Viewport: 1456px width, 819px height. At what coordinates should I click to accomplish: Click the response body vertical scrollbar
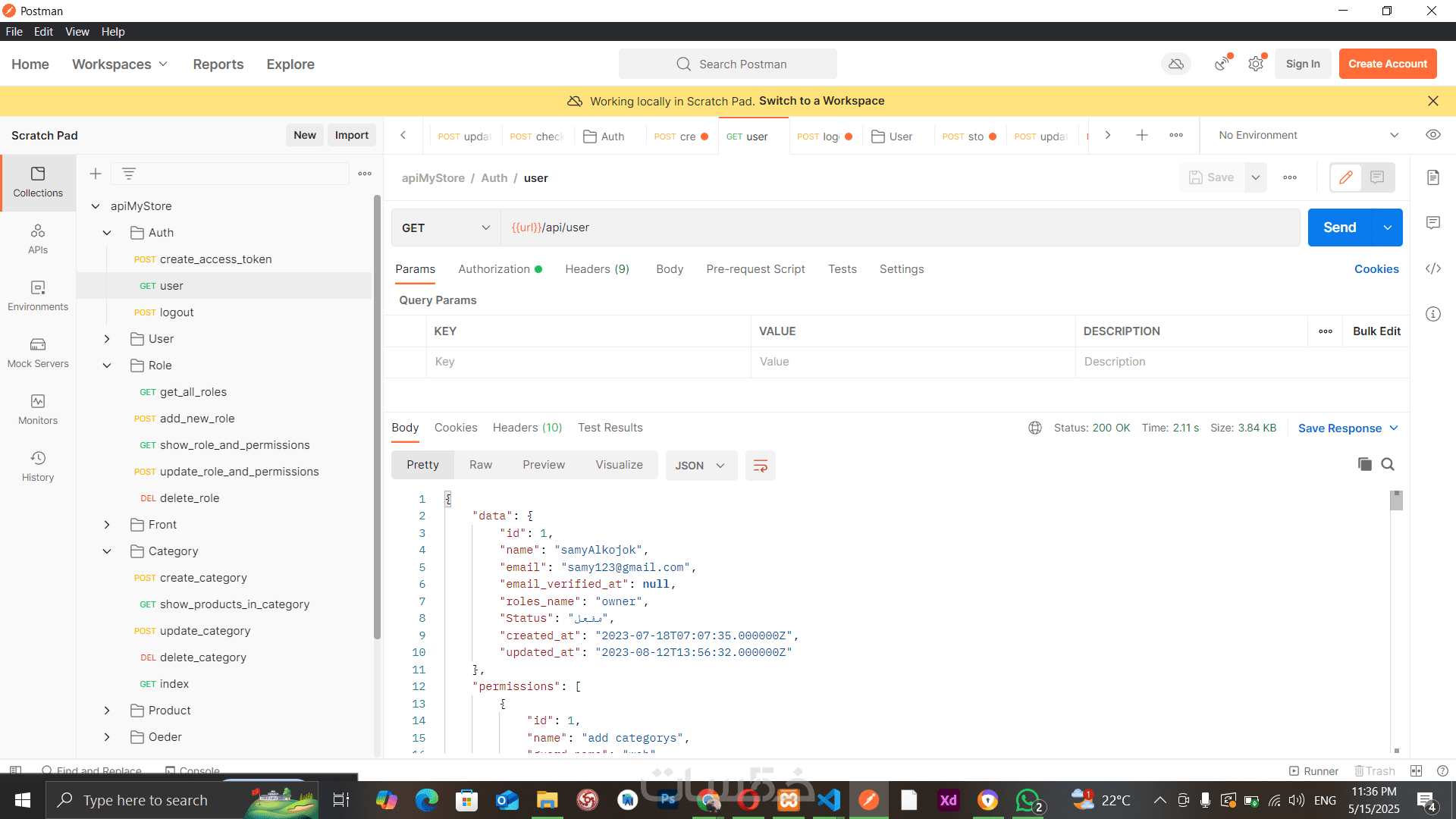point(1396,500)
